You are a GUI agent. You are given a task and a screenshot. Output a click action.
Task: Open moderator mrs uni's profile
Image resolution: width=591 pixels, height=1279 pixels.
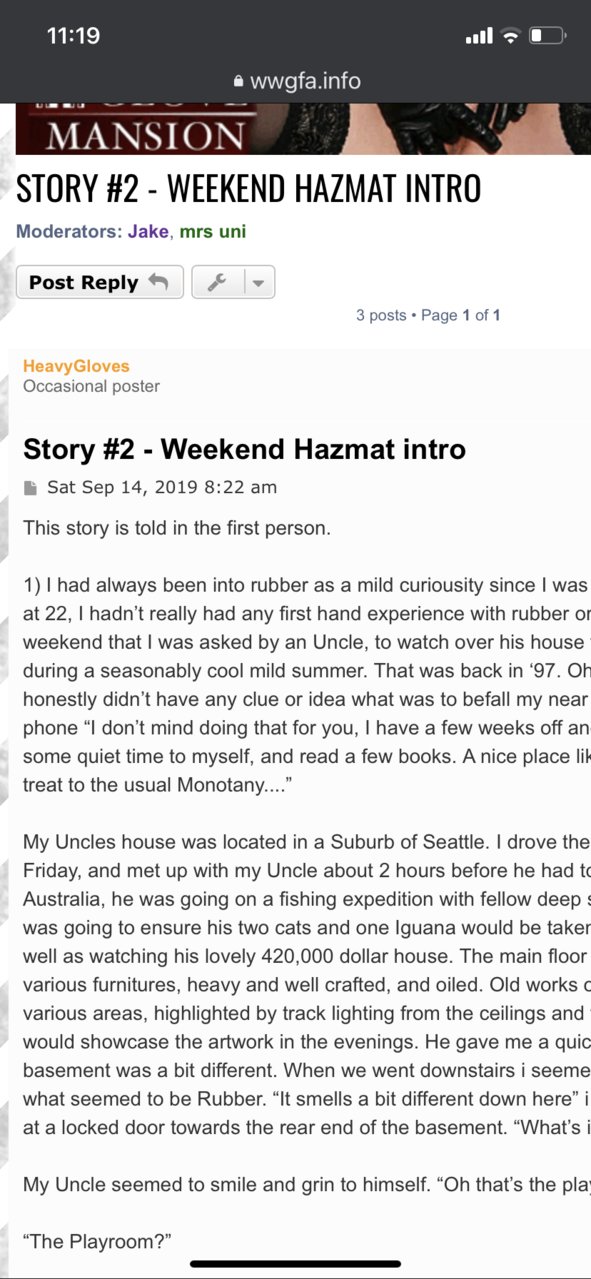coord(212,232)
